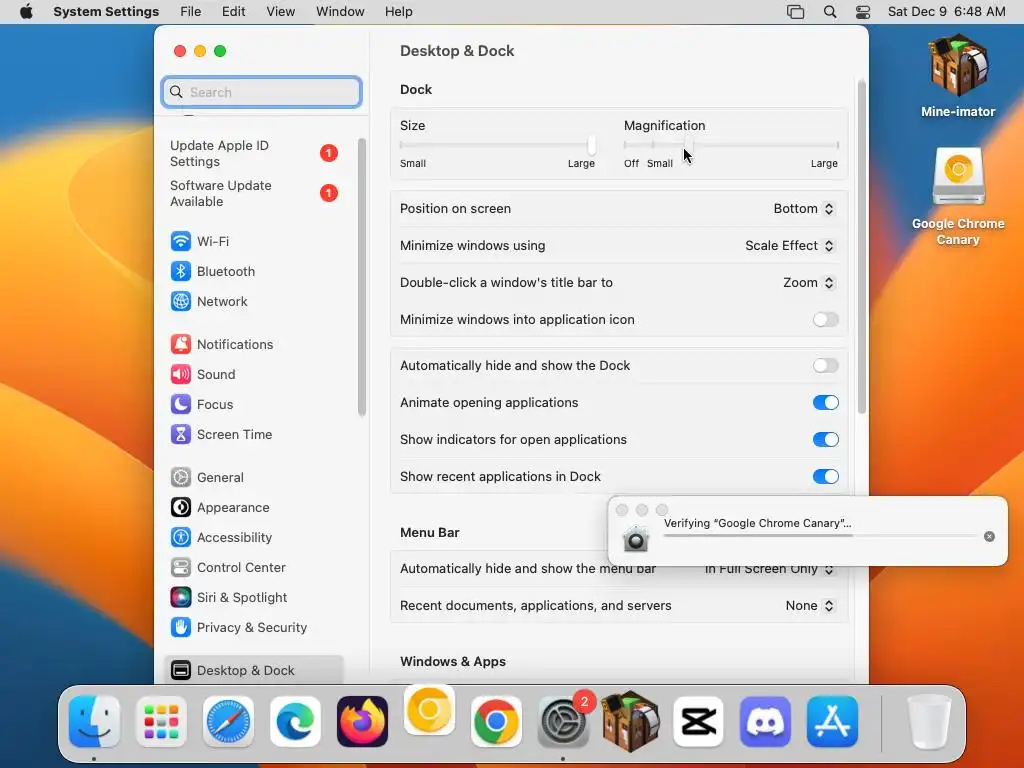Viewport: 1024px width, 768px height.
Task: Open the File menu
Action: click(x=191, y=12)
